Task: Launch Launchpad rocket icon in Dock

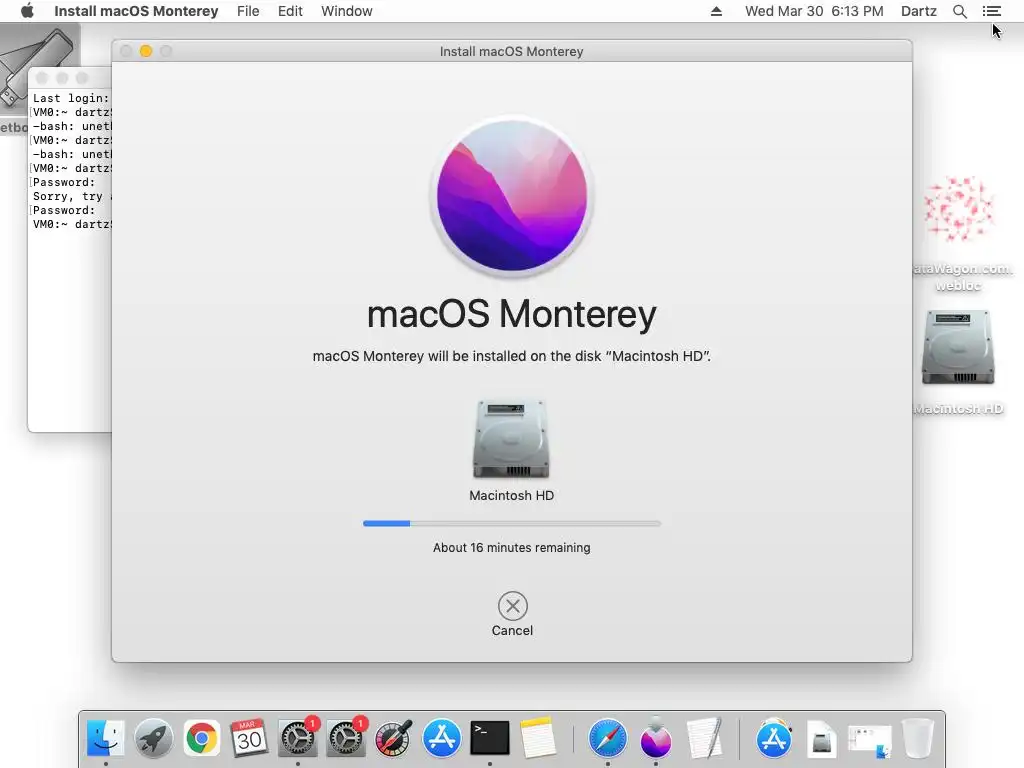Action: [153, 739]
